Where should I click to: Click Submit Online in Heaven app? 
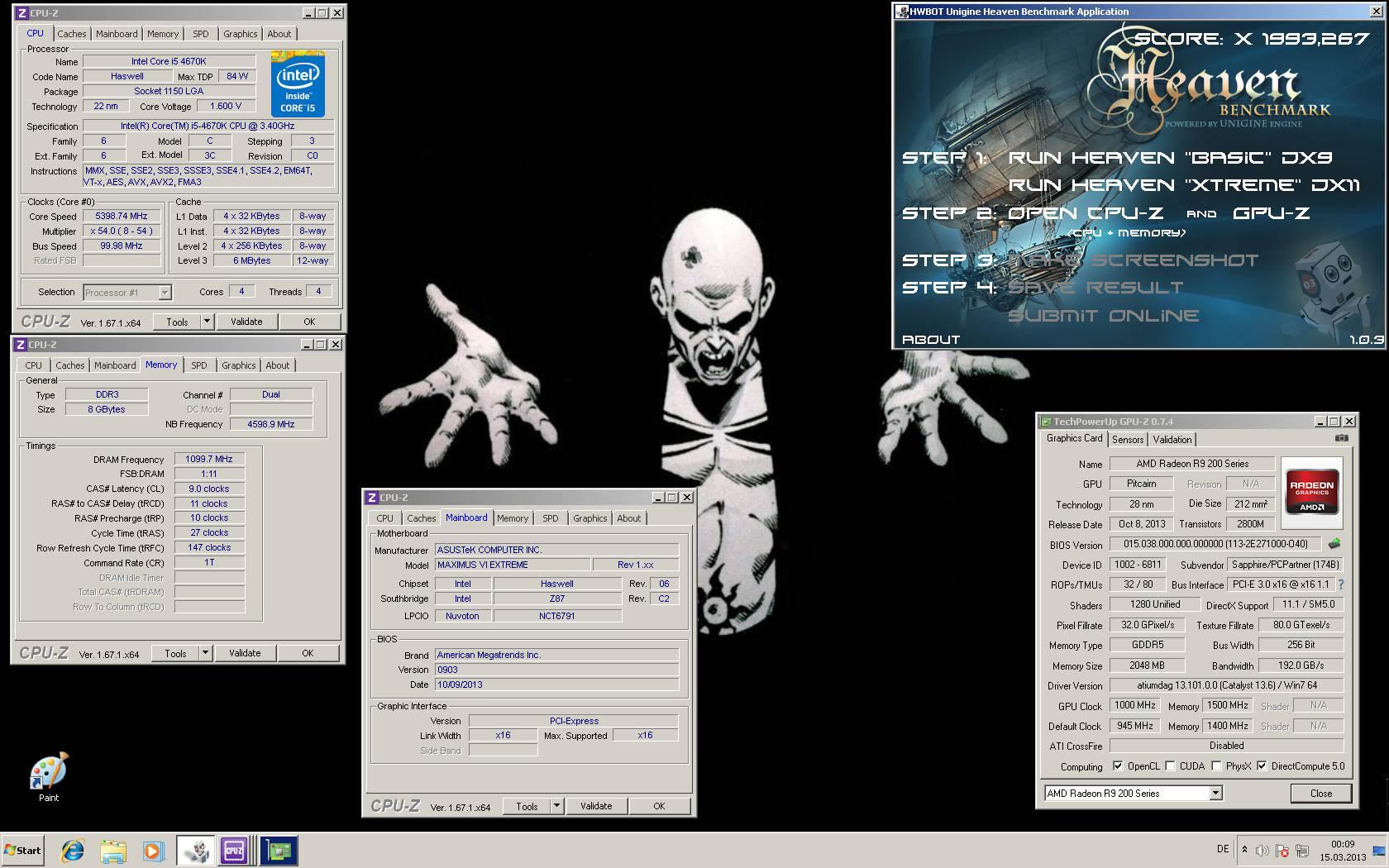pyautogui.click(x=1103, y=316)
